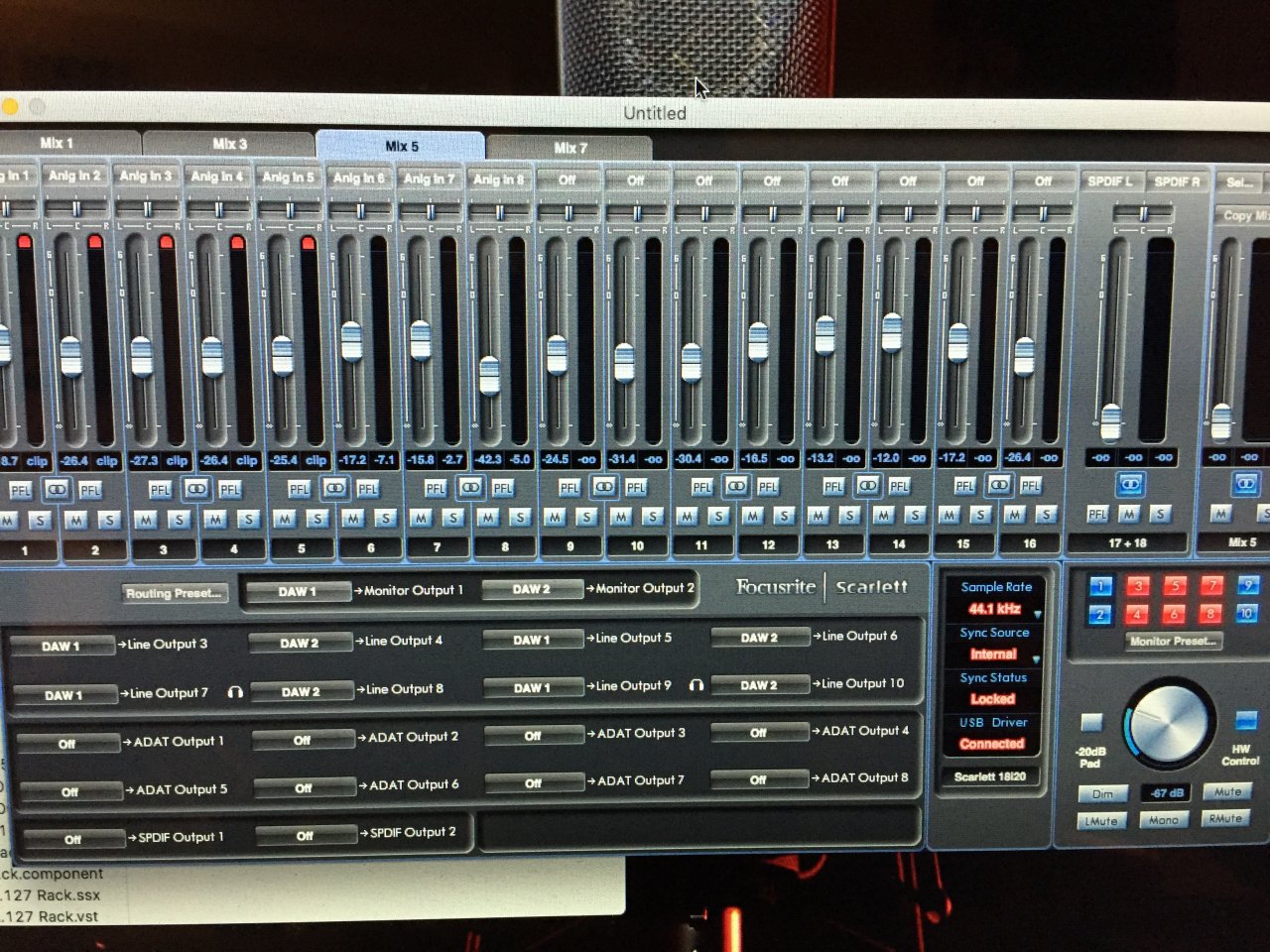Select monitor output button 4

[x=1138, y=615]
